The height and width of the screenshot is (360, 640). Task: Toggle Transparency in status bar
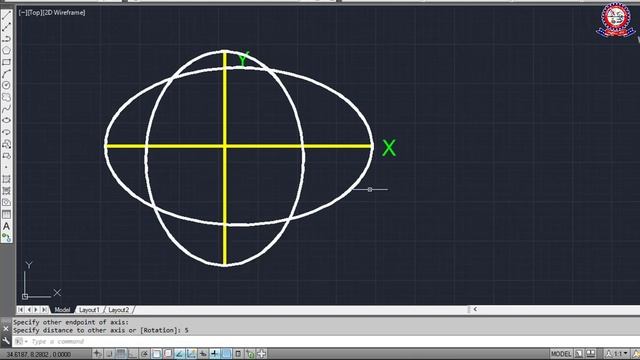(227, 353)
